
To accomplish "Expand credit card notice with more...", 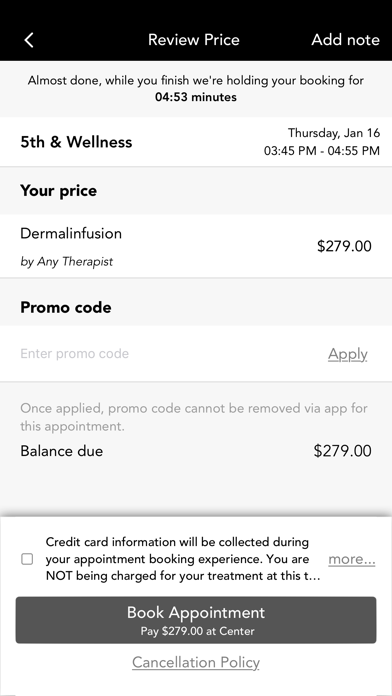I will [x=352, y=559].
